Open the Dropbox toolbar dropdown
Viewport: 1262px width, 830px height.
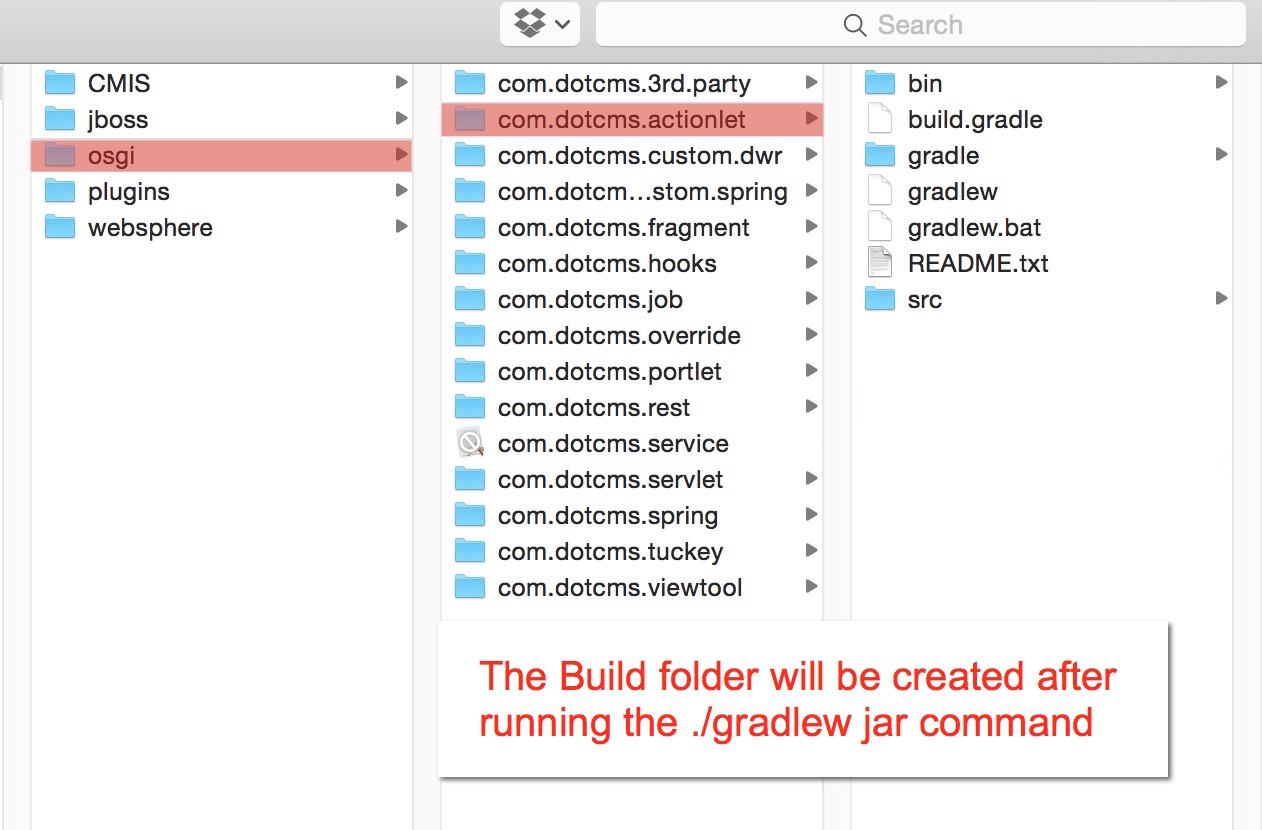pyautogui.click(x=538, y=24)
